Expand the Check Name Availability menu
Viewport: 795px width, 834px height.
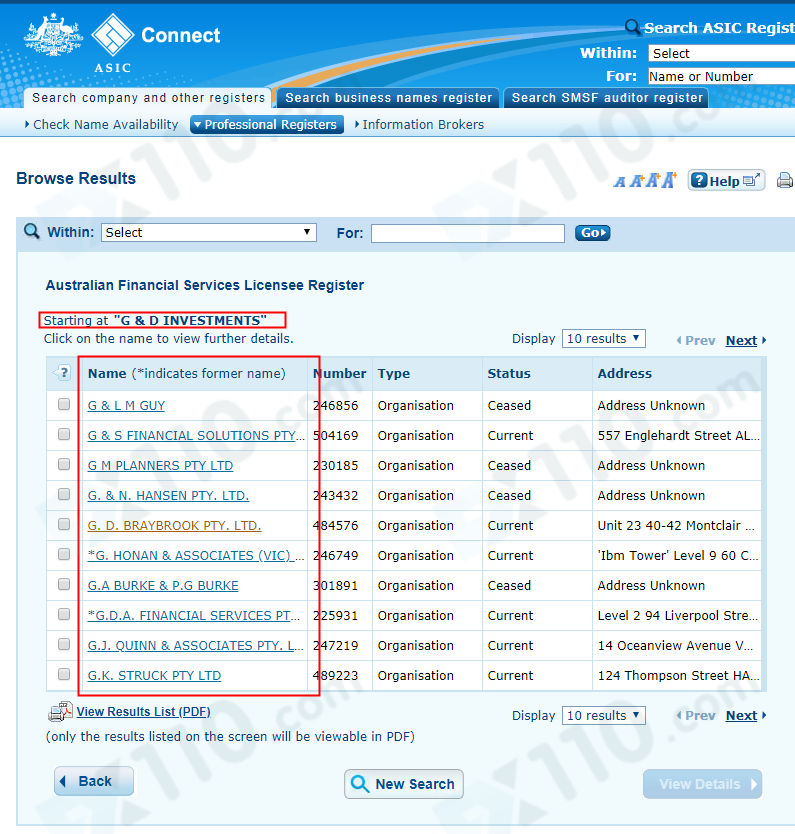pos(102,124)
